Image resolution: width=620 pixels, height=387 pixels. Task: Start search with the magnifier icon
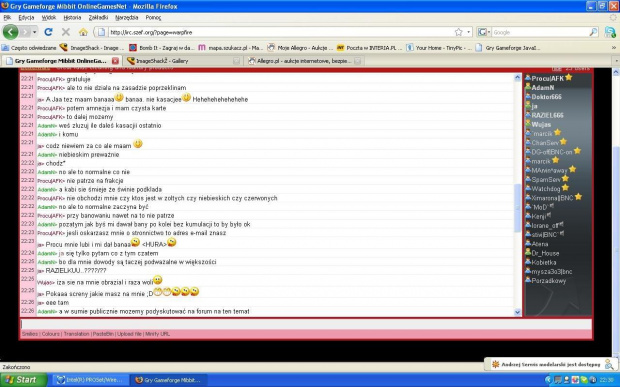(x=593, y=32)
